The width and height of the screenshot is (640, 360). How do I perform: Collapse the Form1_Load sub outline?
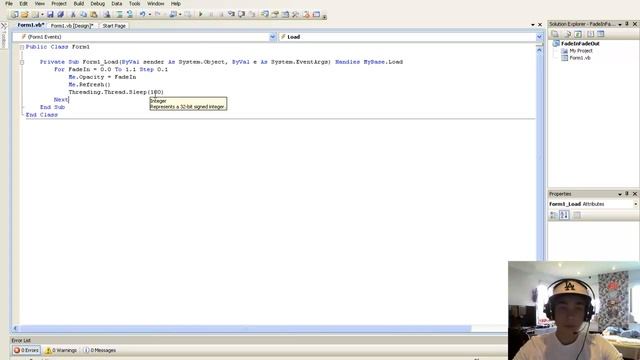point(22,62)
